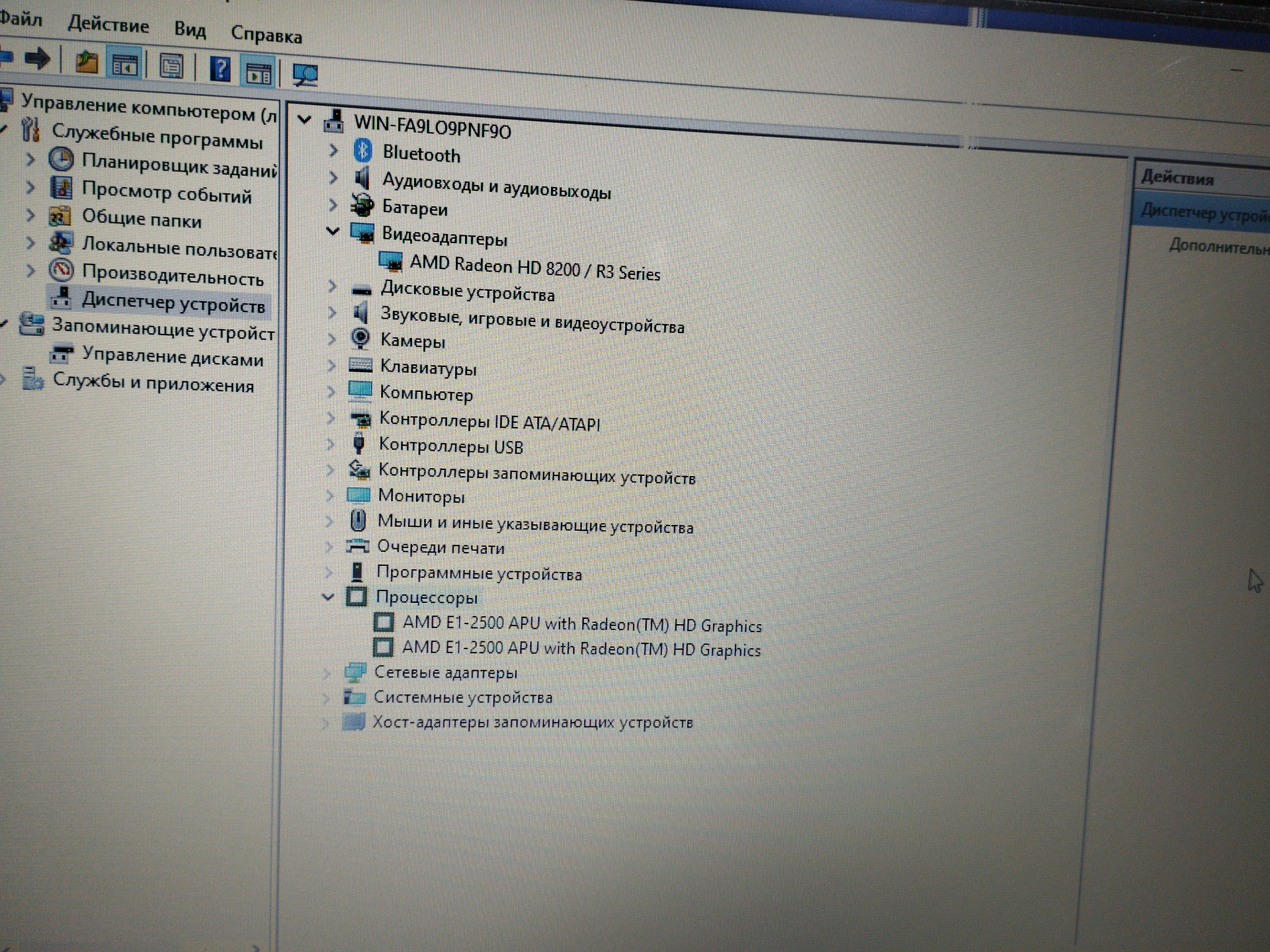The image size is (1270, 952).
Task: Click the display adapter icon beside Видеоадаптеры
Action: pyautogui.click(x=362, y=232)
